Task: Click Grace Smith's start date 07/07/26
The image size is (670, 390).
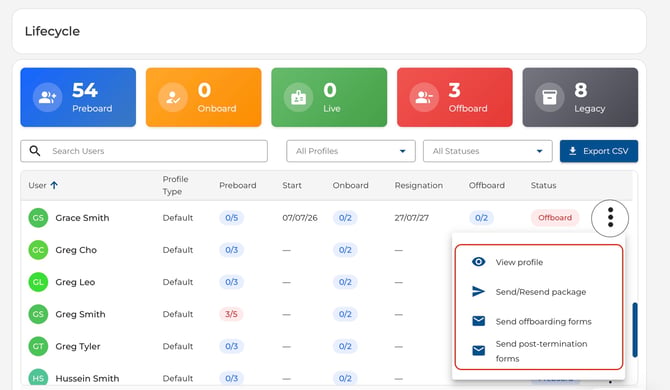Action: [300, 218]
